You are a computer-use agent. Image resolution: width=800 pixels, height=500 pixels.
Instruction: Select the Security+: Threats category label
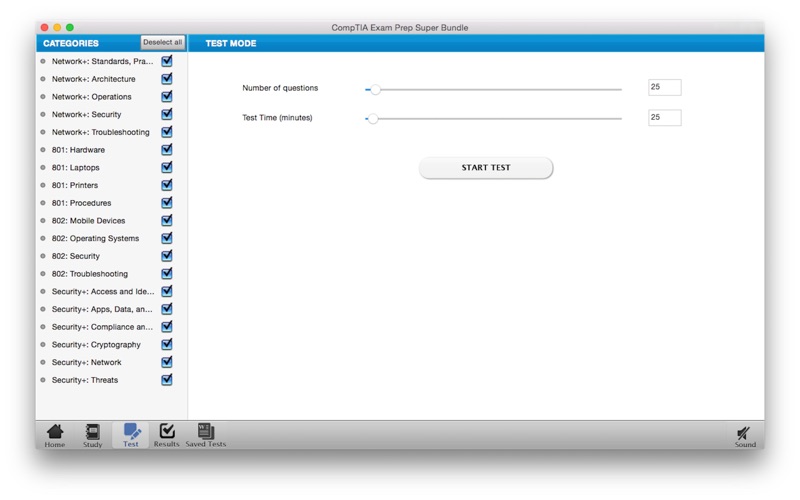(x=85, y=380)
